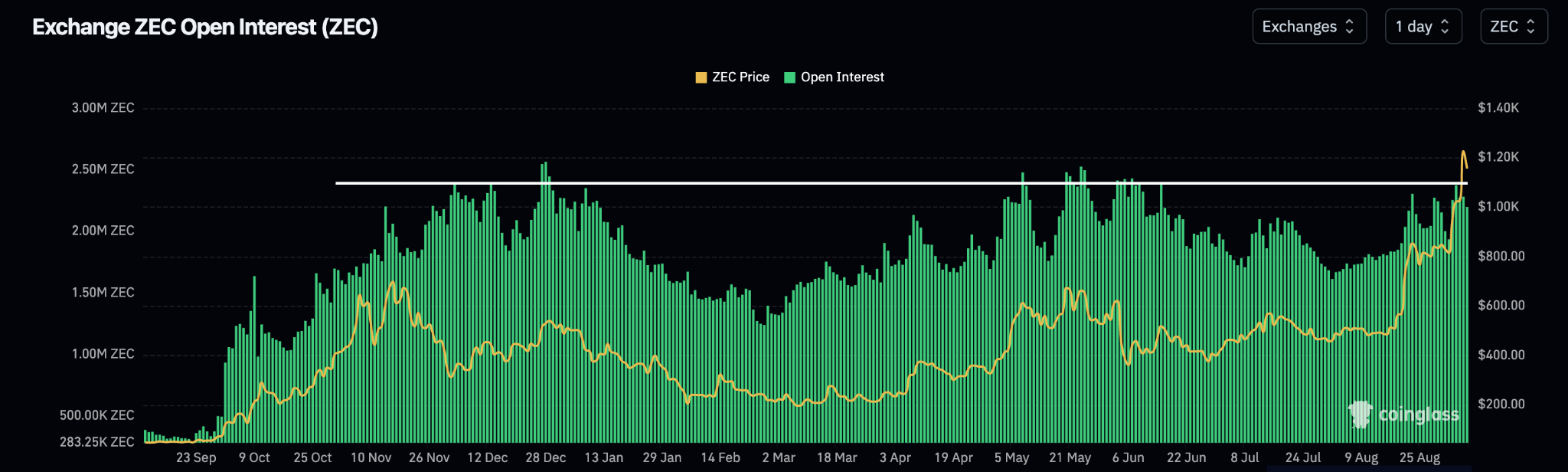Screen dimensions: 1568x472
Task: Click the 8 Jul date label
Action: click(1244, 457)
